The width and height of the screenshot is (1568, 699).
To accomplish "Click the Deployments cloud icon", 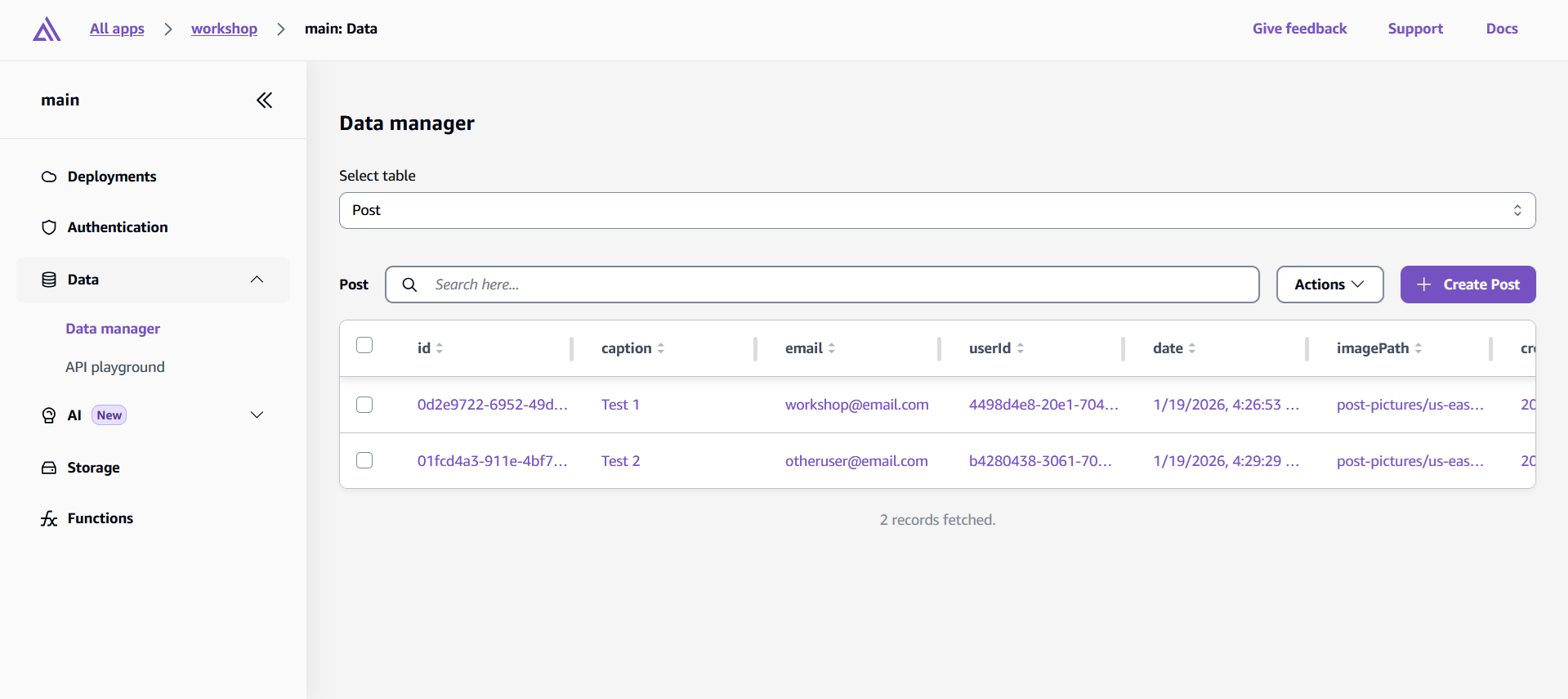I will pos(49,177).
